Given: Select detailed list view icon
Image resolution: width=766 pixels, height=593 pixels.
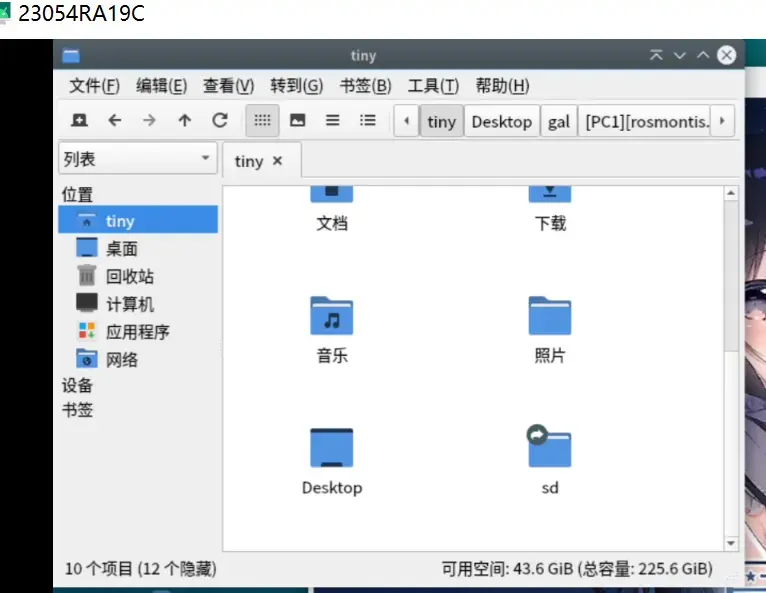Looking at the screenshot, I should [368, 120].
